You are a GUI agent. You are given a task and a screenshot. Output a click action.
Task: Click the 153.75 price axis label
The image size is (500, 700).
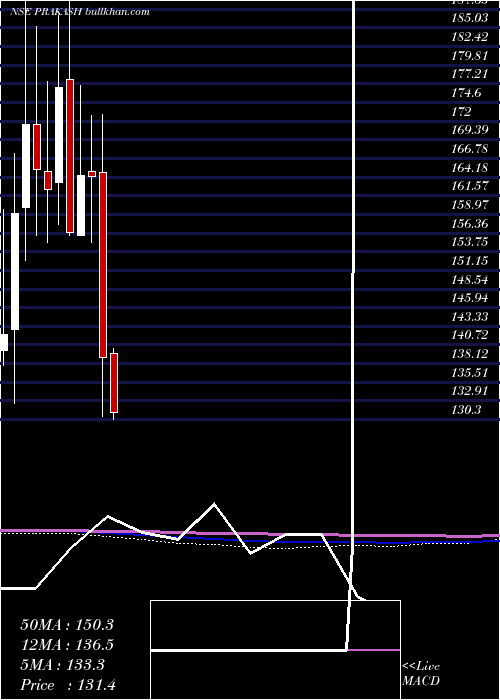point(470,242)
